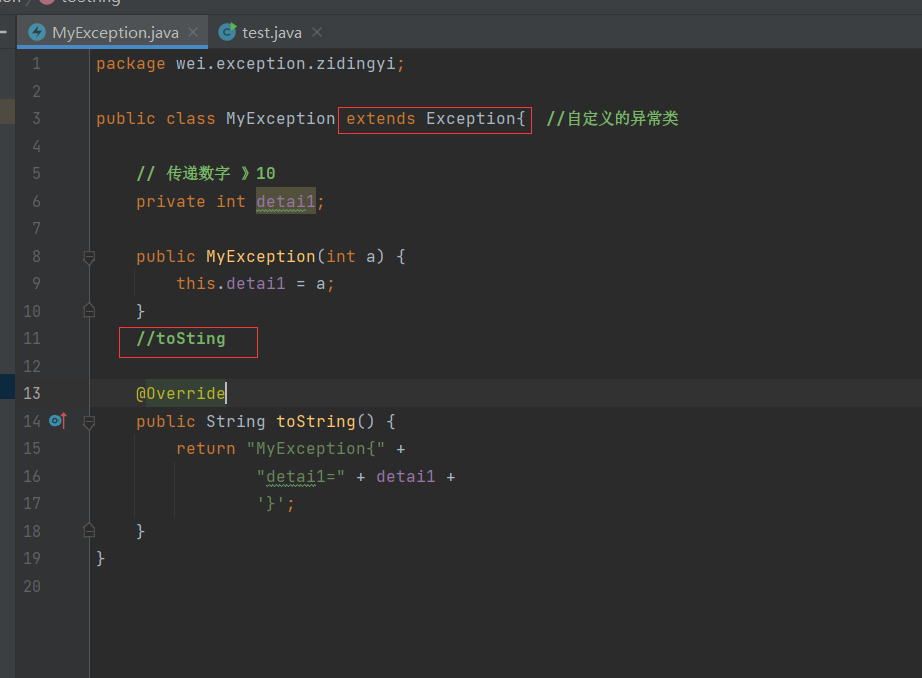The image size is (922, 678).
Task: Place cursor on the package declaration
Action: pos(250,64)
